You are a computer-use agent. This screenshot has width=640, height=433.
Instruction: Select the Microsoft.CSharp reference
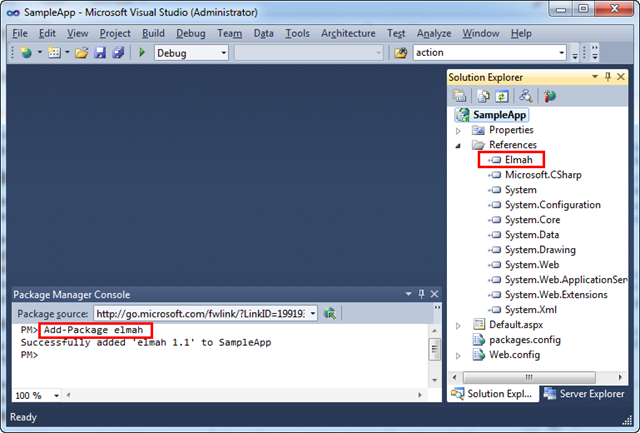point(543,175)
